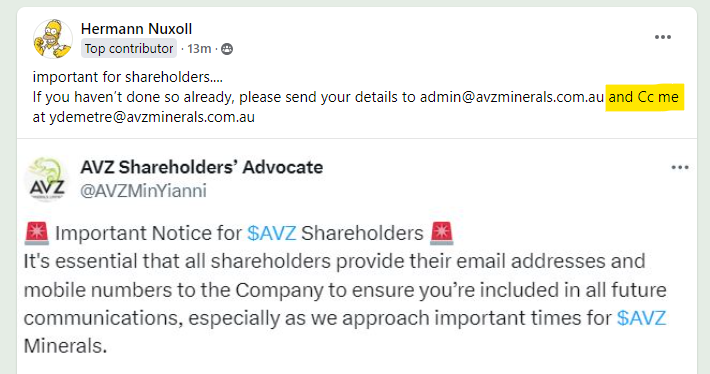Click the ydemetre@avzminerals.com.au email address

click(152, 117)
